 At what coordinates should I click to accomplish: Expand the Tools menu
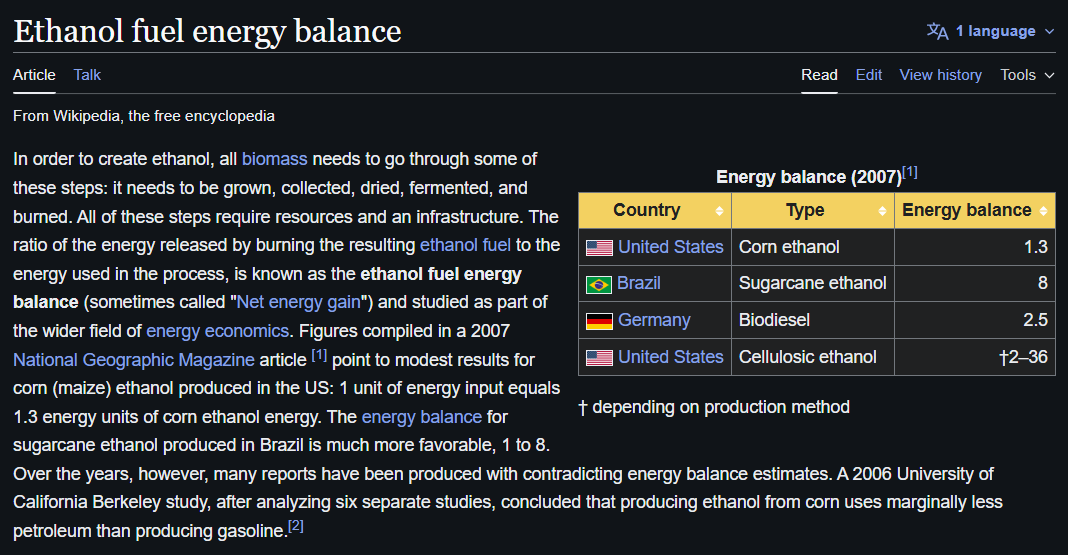1027,75
